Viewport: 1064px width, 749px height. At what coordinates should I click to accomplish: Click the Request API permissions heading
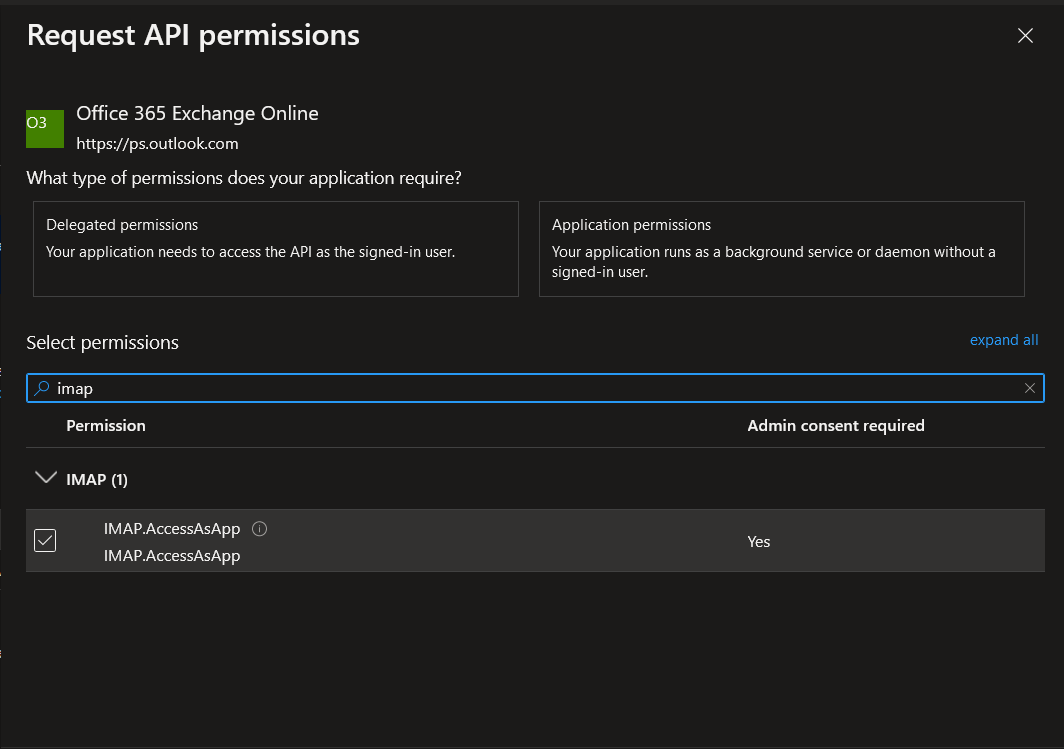193,35
